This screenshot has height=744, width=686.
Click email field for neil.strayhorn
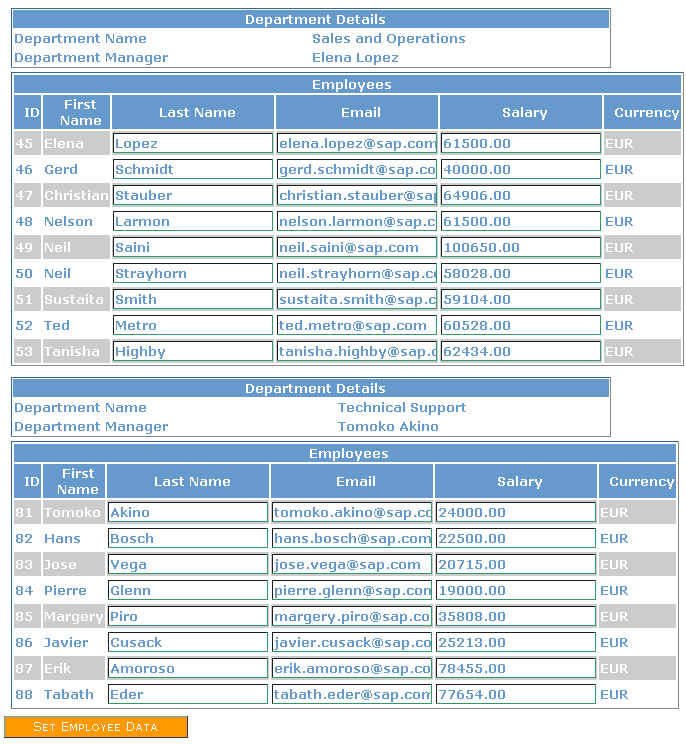[x=357, y=274]
